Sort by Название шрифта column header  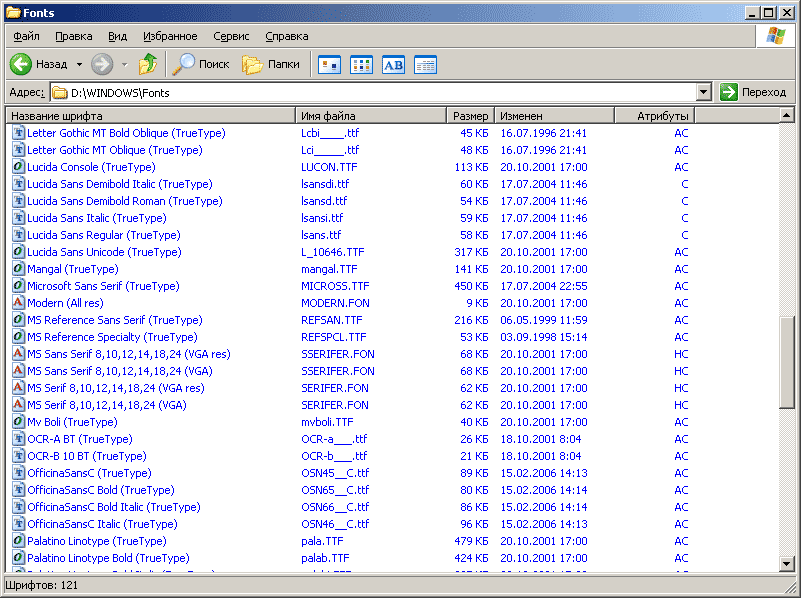151,116
